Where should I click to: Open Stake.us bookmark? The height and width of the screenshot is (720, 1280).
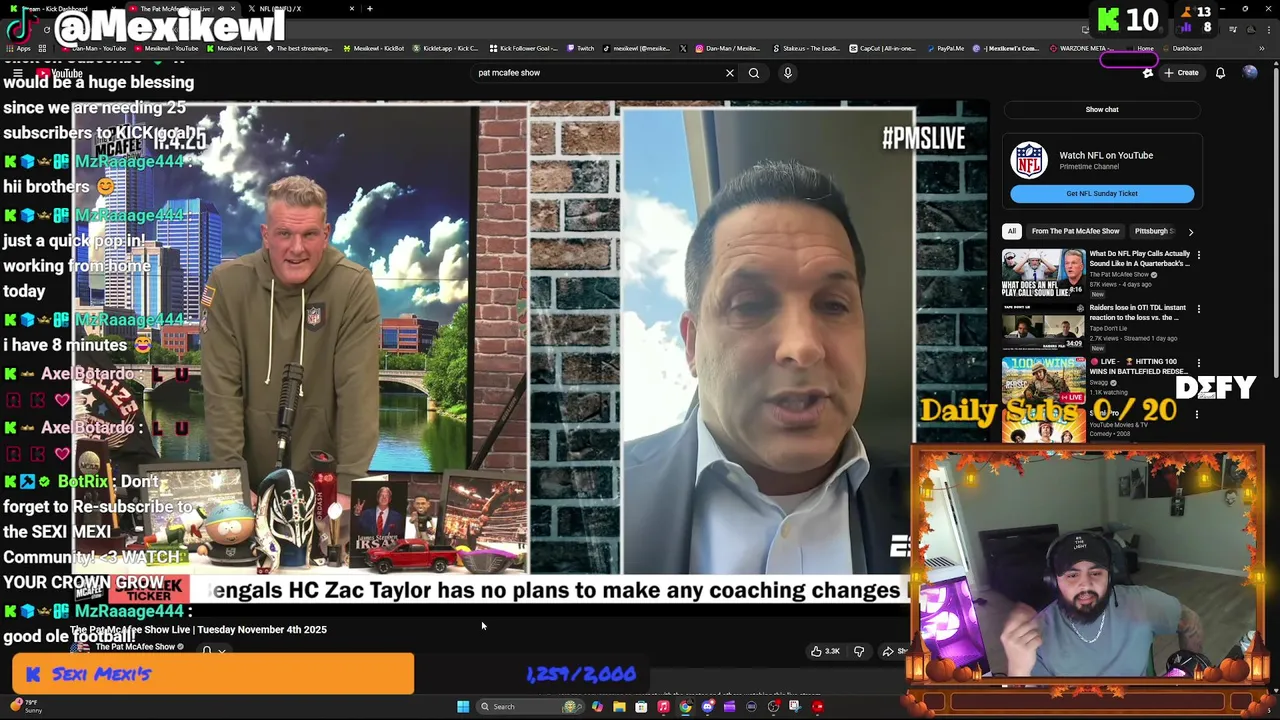point(805,48)
